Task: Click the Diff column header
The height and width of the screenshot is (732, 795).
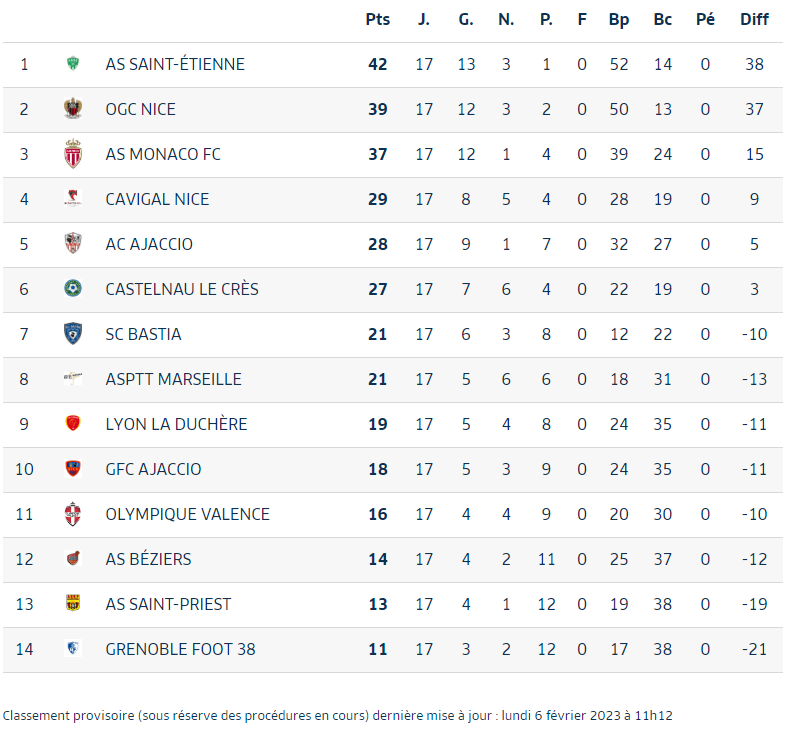Action: (x=754, y=19)
